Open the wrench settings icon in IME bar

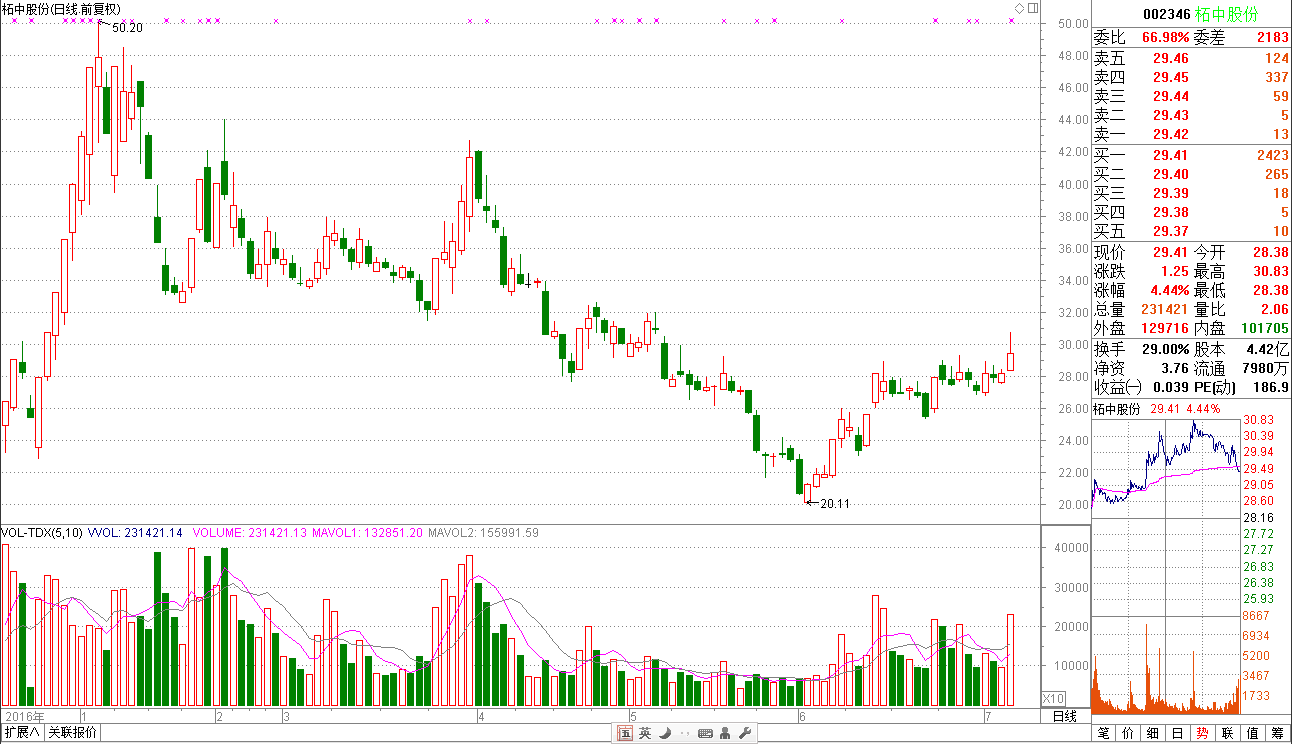pos(744,733)
